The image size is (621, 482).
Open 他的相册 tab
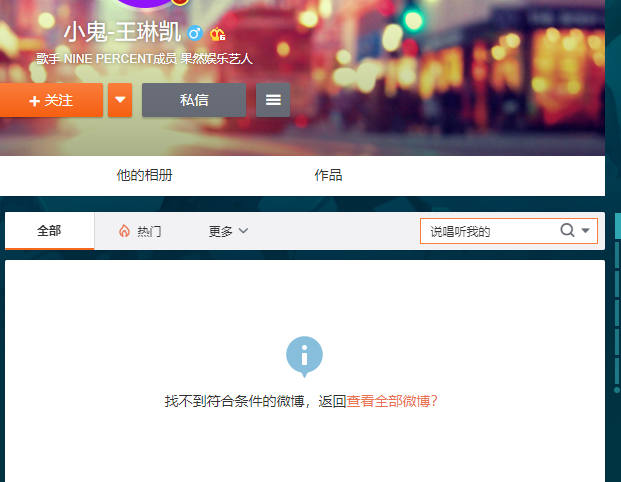pyautogui.click(x=145, y=175)
